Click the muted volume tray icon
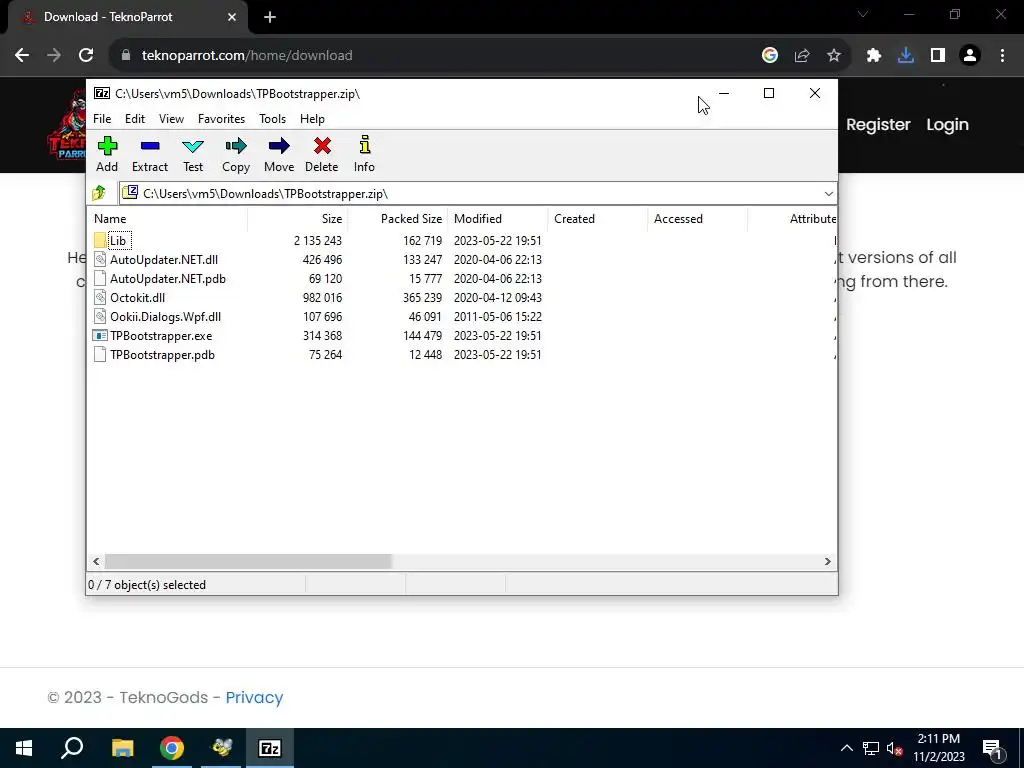 tap(895, 748)
